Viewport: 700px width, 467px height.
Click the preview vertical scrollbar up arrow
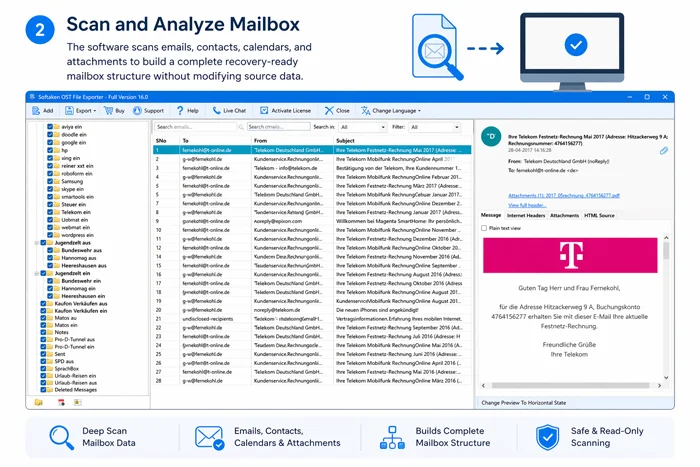pos(666,238)
